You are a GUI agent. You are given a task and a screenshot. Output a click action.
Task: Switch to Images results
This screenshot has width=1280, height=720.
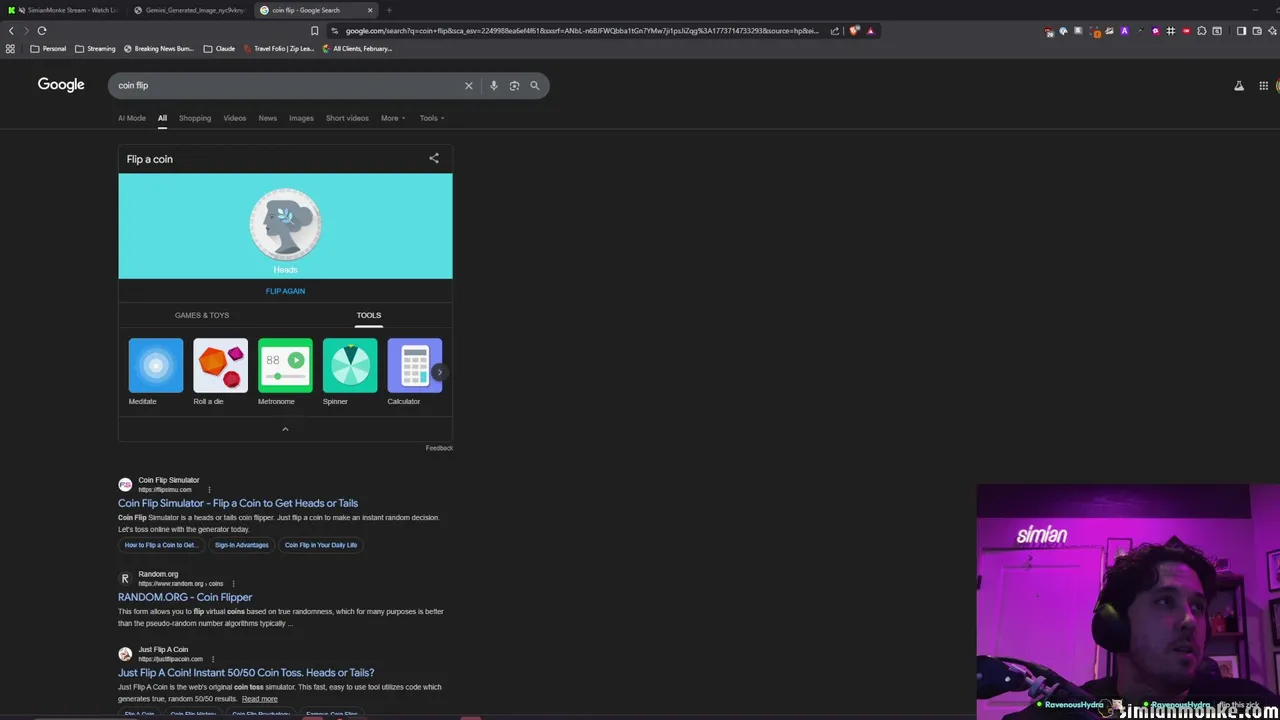(301, 118)
